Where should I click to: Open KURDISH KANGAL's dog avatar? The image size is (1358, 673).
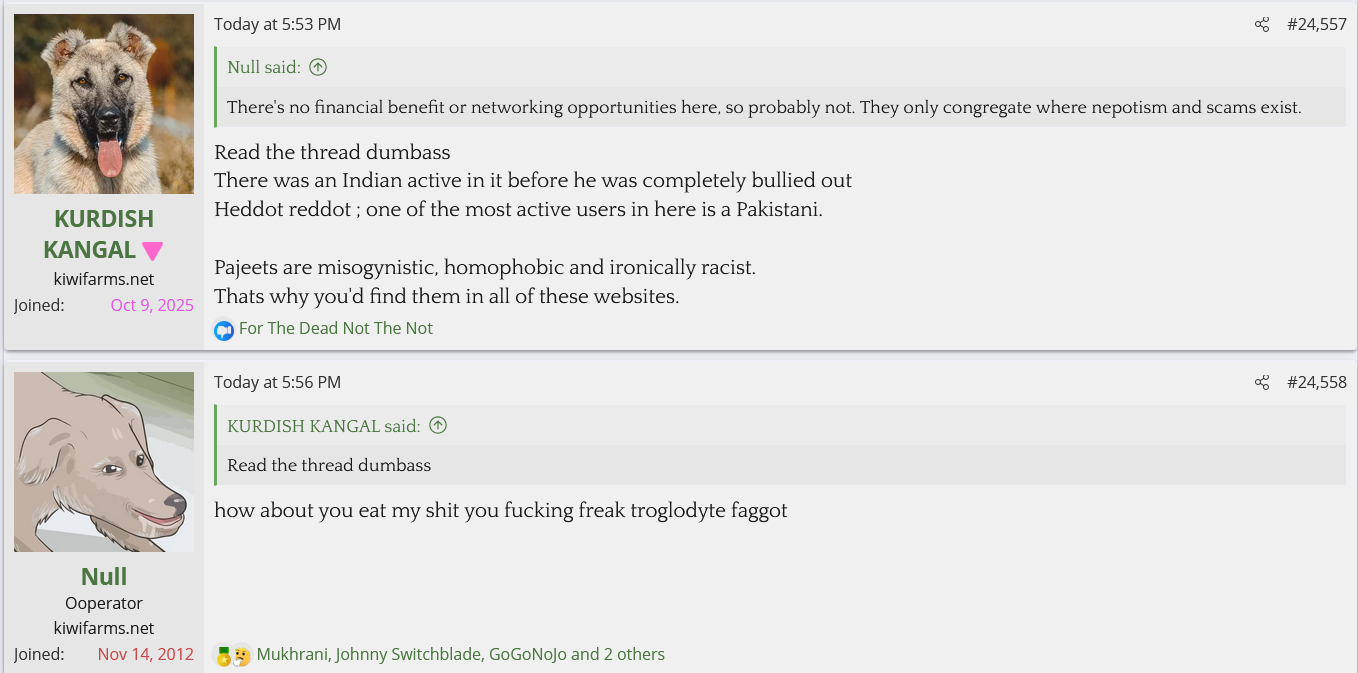coord(104,104)
